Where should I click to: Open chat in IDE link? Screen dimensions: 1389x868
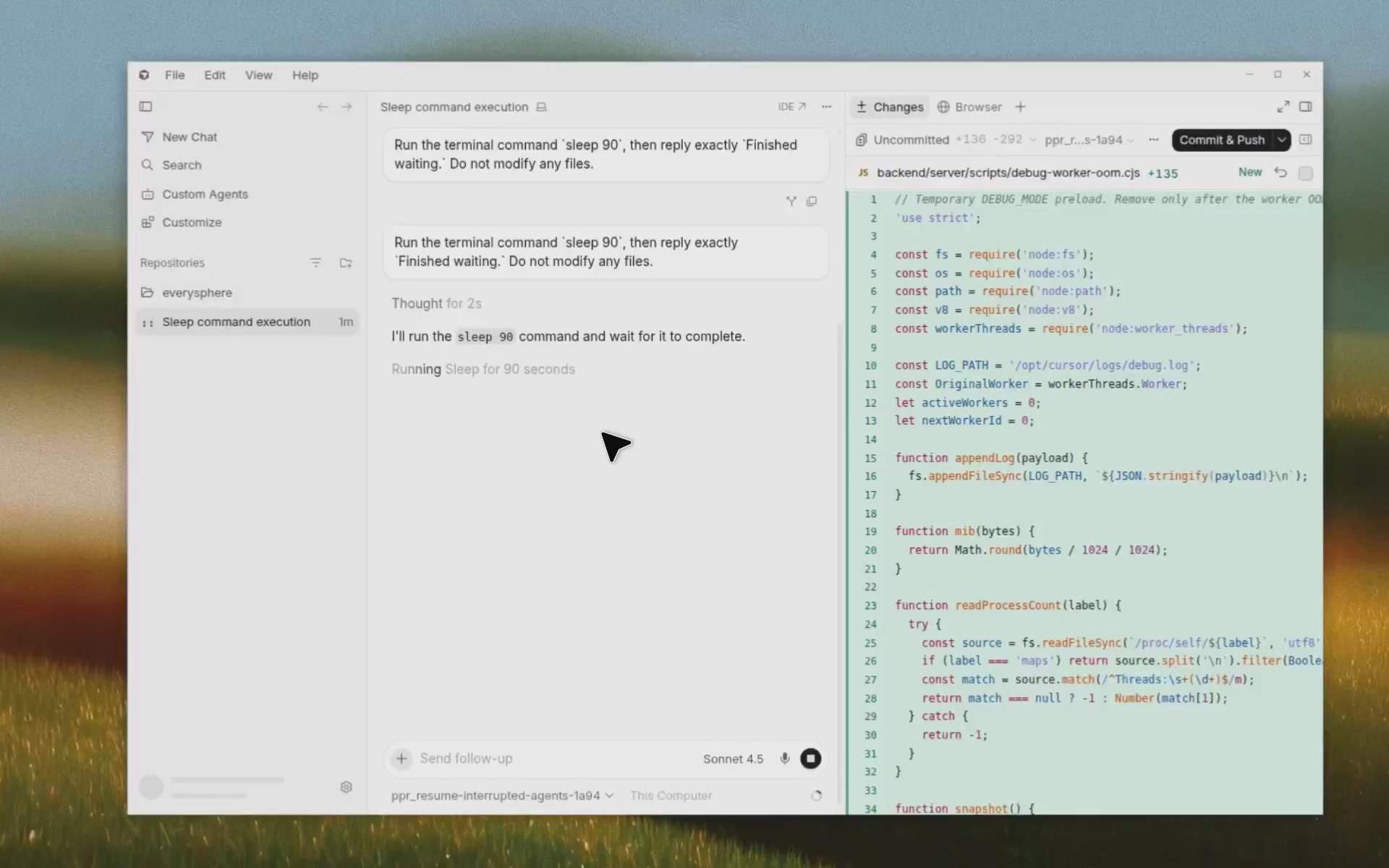[x=791, y=106]
